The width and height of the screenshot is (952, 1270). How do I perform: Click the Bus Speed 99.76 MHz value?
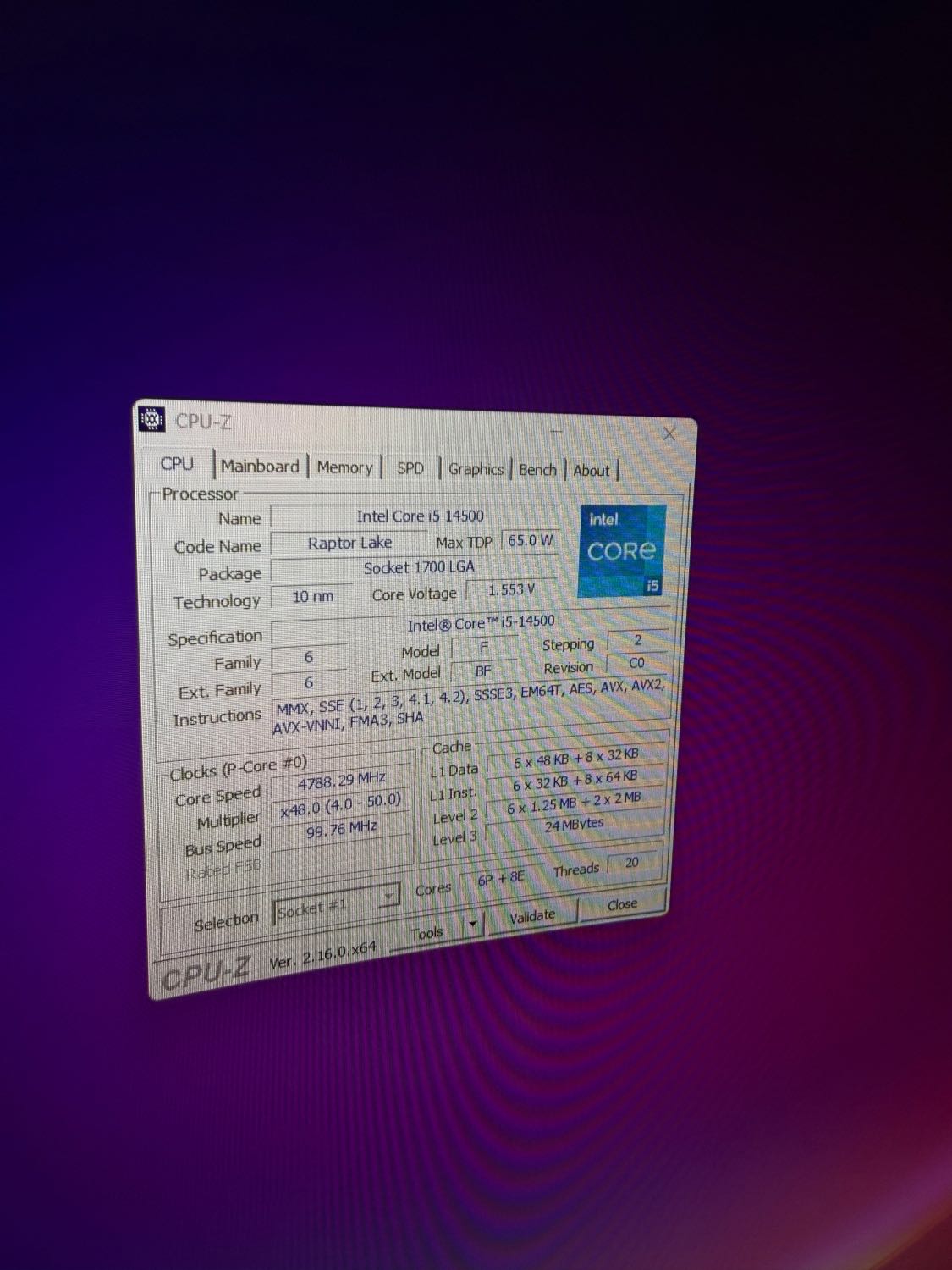point(341,830)
